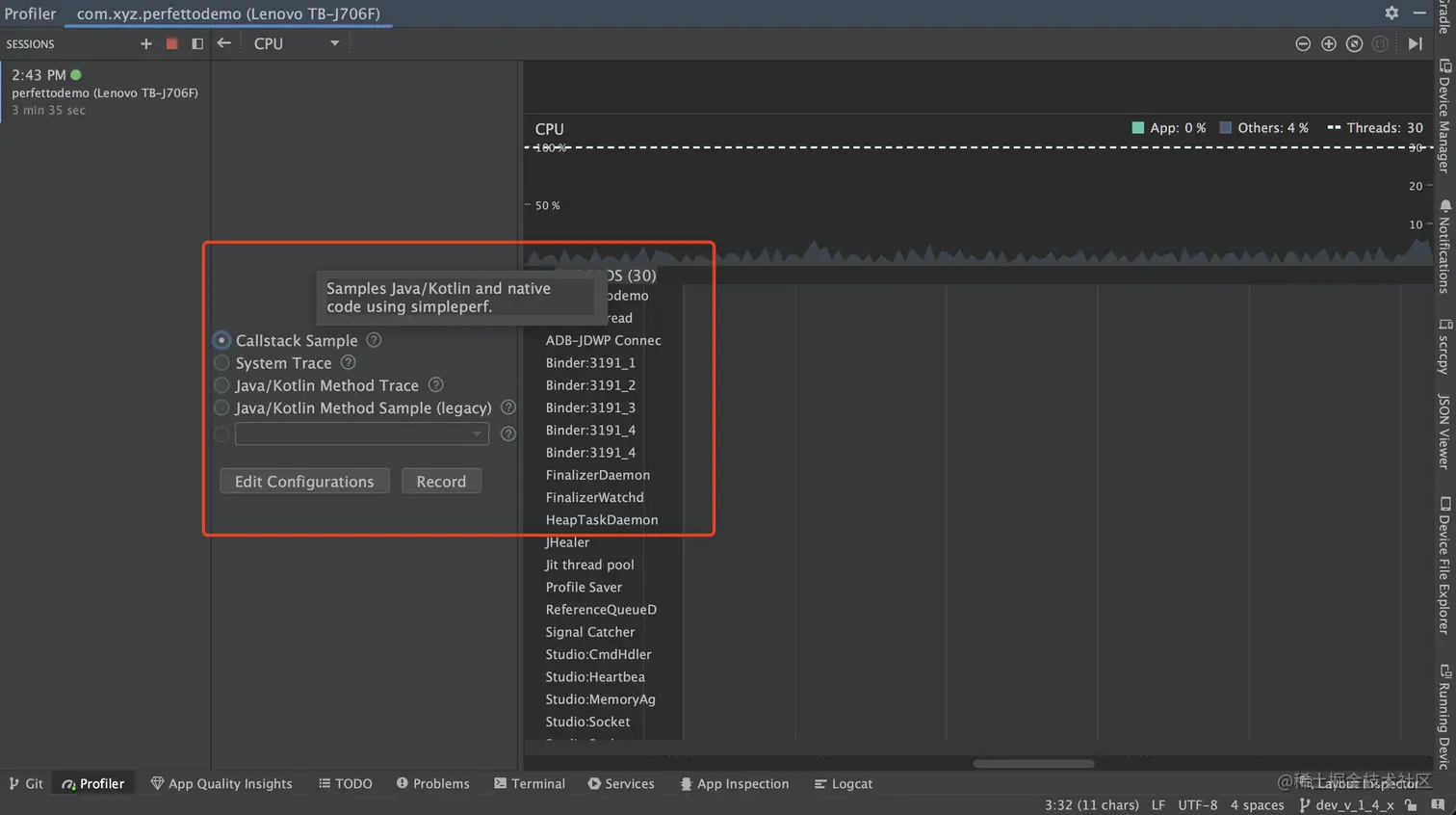
Task: Open the Problems tool window
Action: tap(432, 783)
